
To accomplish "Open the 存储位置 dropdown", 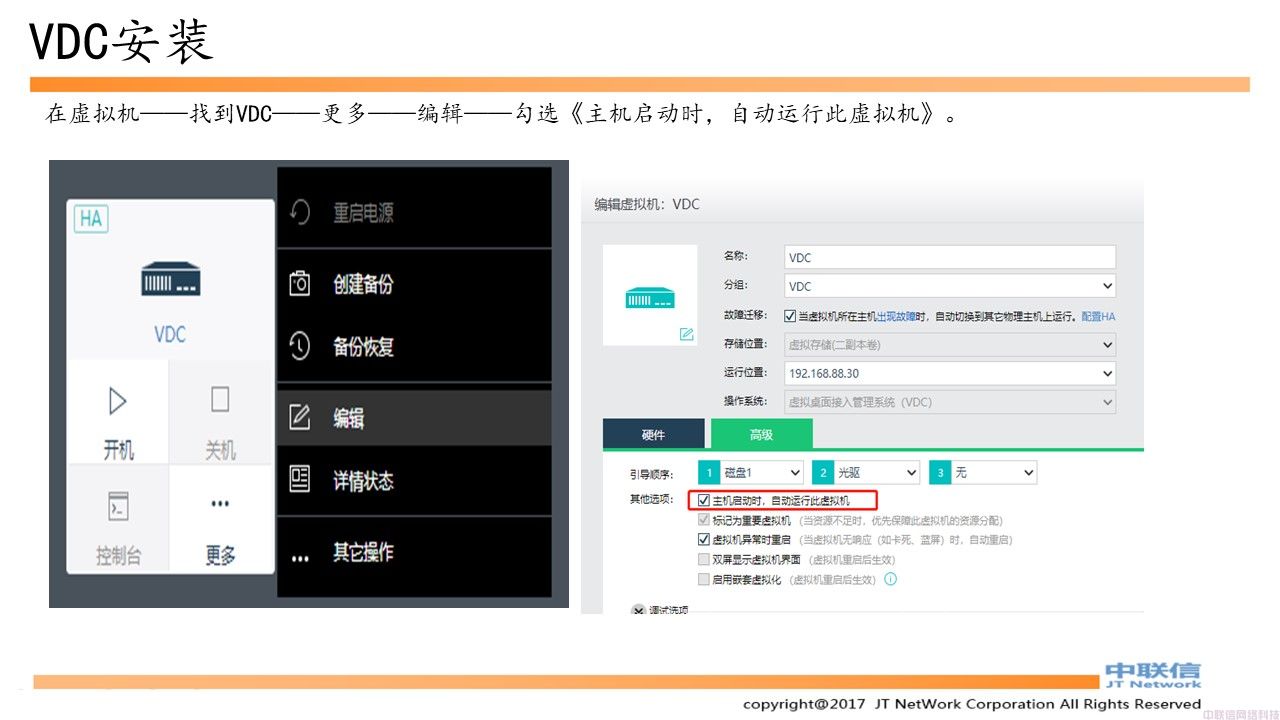I will point(950,344).
